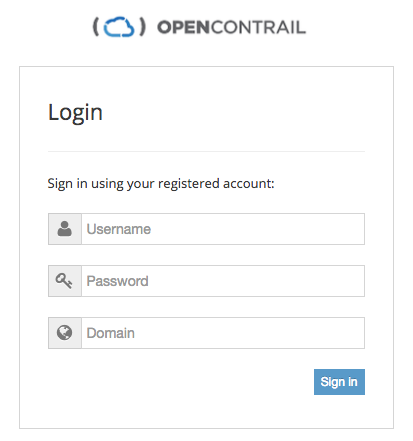The height and width of the screenshot is (441, 413).
Task: Focus the Username input field
Action: pyautogui.click(x=223, y=229)
